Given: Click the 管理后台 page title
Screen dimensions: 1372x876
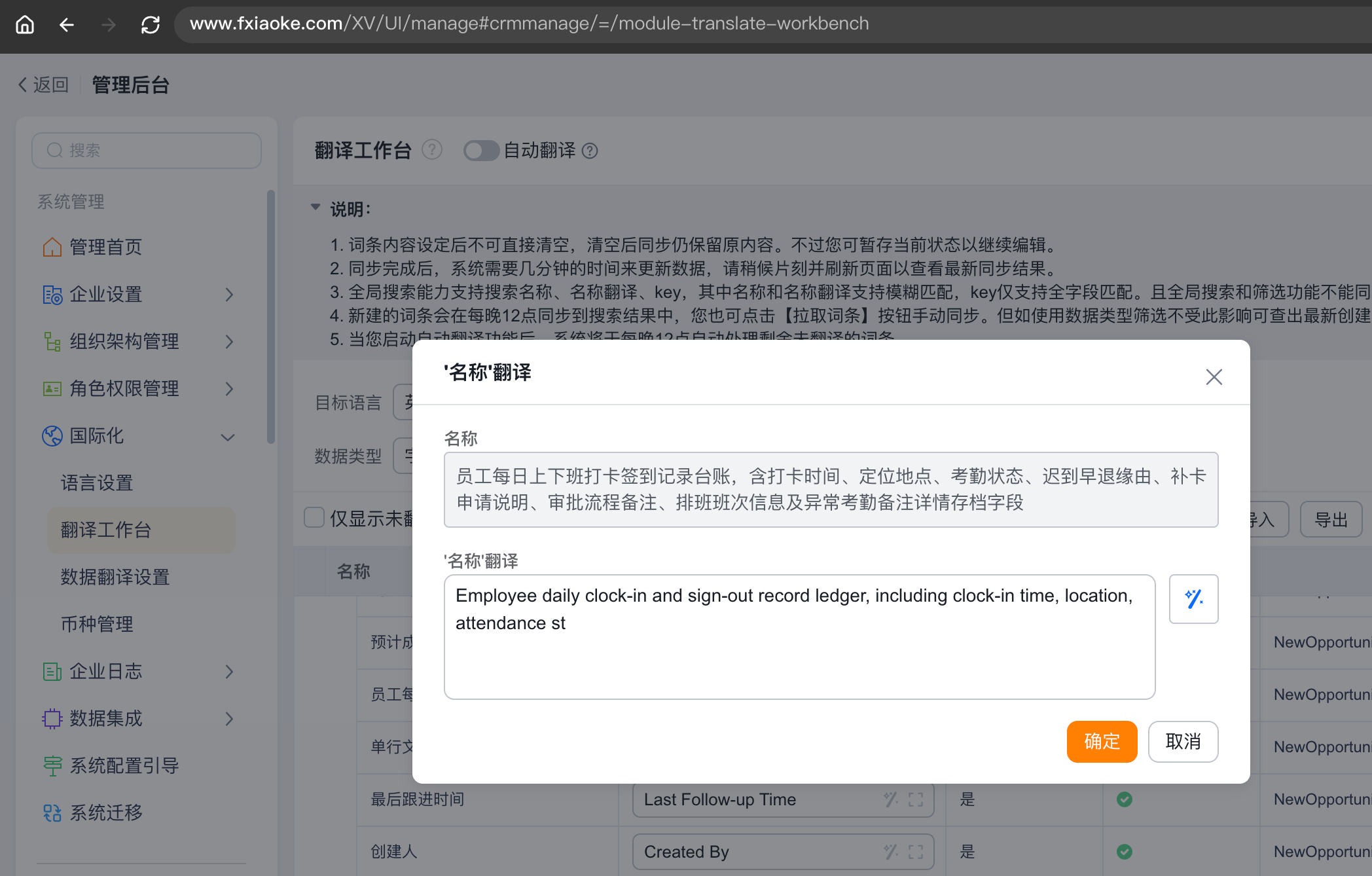Looking at the screenshot, I should coord(131,85).
